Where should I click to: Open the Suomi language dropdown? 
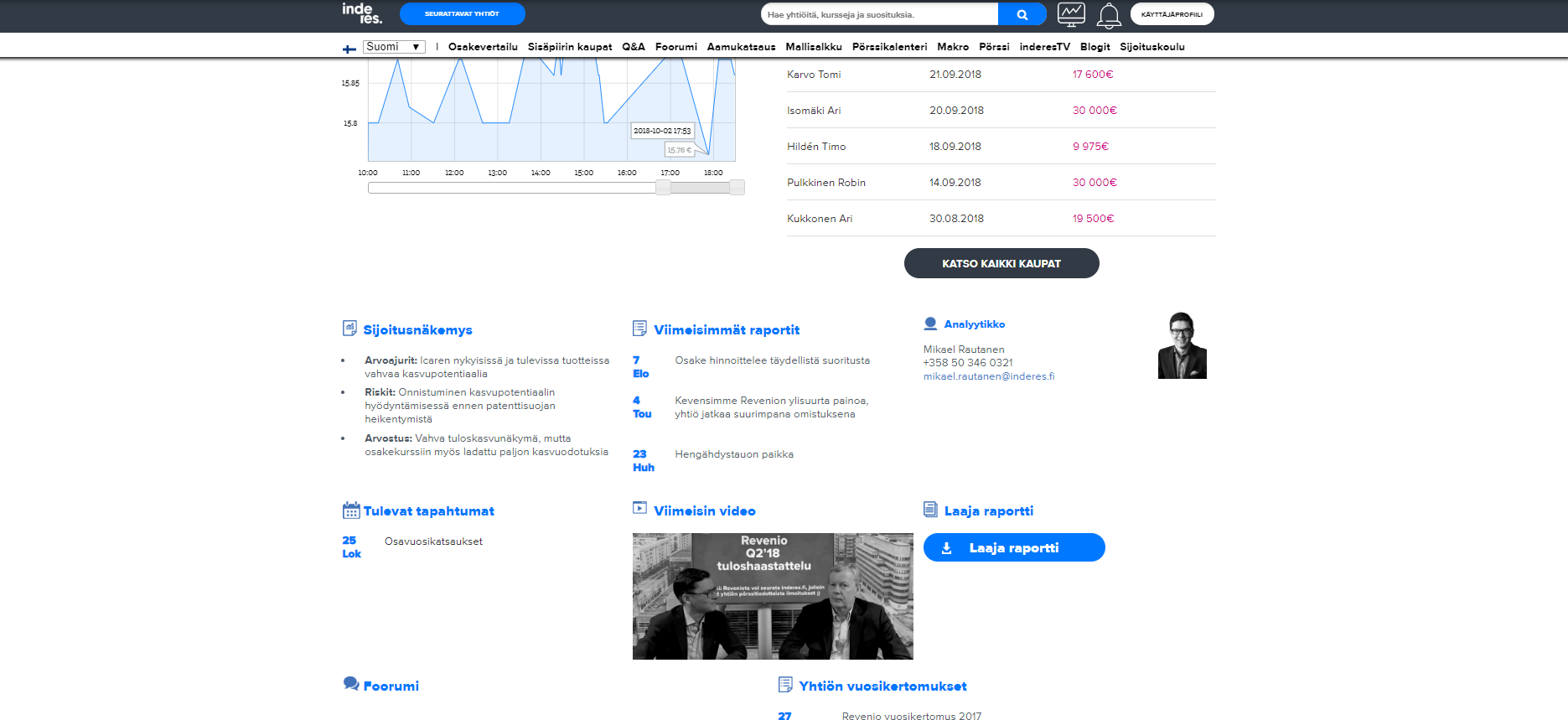pyautogui.click(x=394, y=47)
